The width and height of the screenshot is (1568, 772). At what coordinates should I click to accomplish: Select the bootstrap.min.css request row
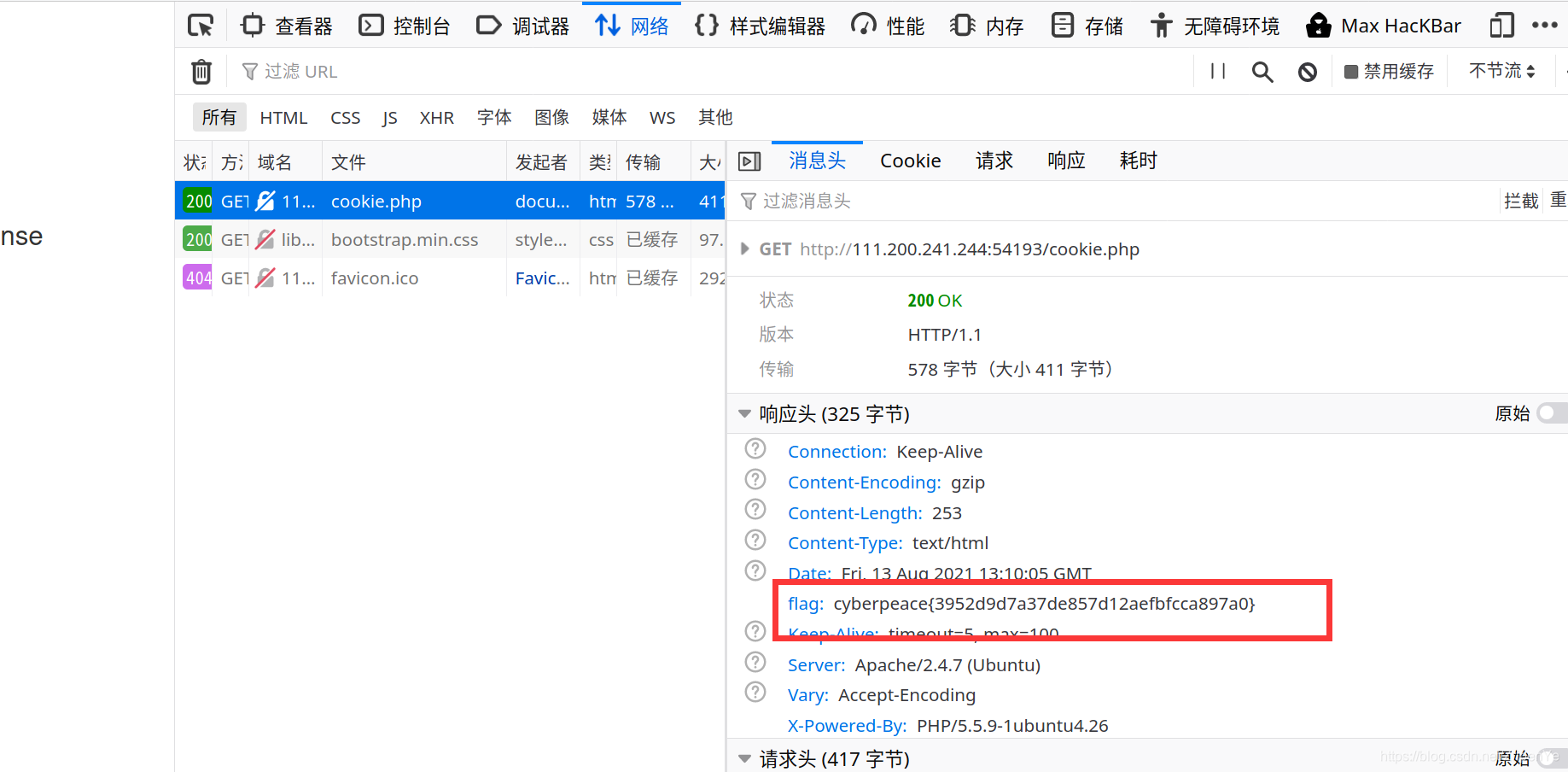coord(450,240)
